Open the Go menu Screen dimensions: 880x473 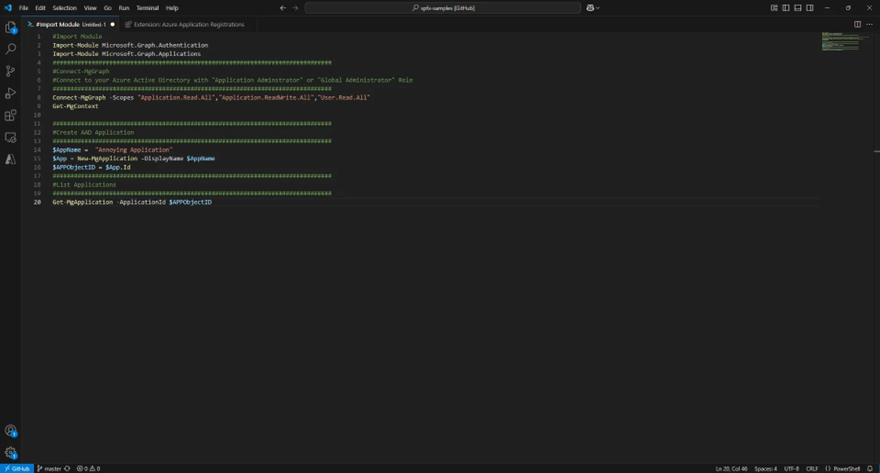(x=108, y=8)
